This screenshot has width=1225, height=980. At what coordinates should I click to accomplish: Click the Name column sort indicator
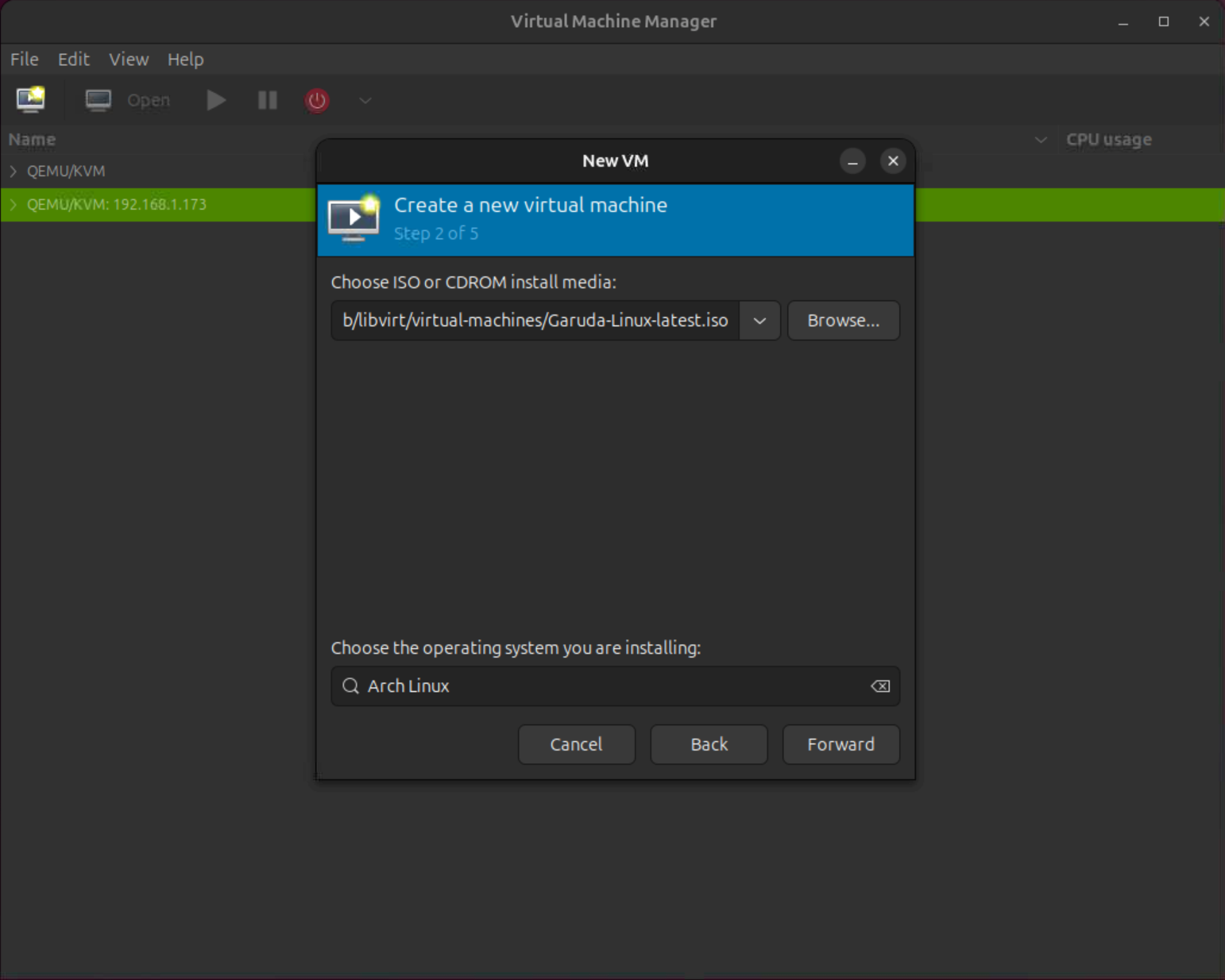pyautogui.click(x=1041, y=140)
